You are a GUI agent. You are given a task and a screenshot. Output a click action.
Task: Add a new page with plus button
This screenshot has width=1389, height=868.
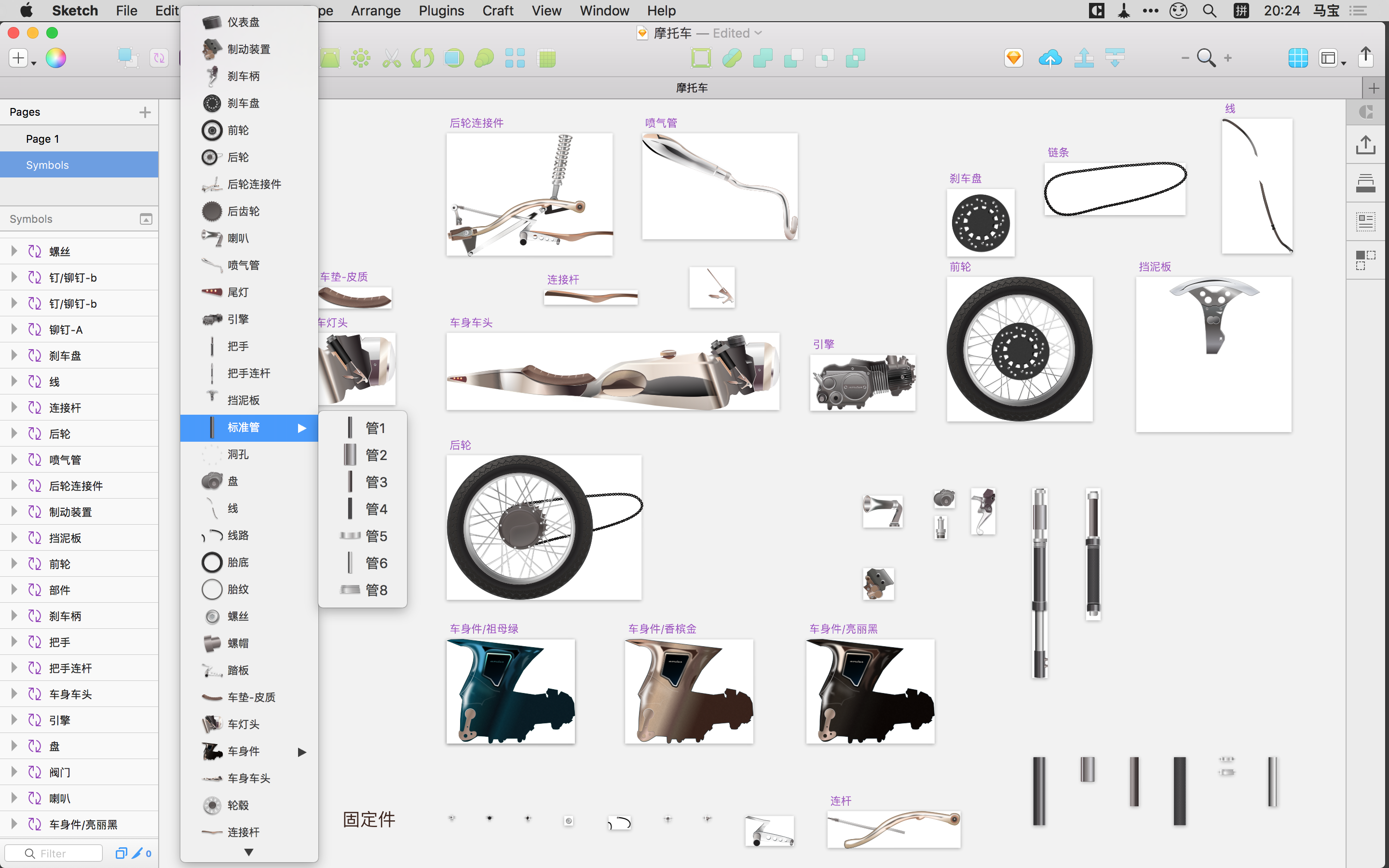[145, 112]
